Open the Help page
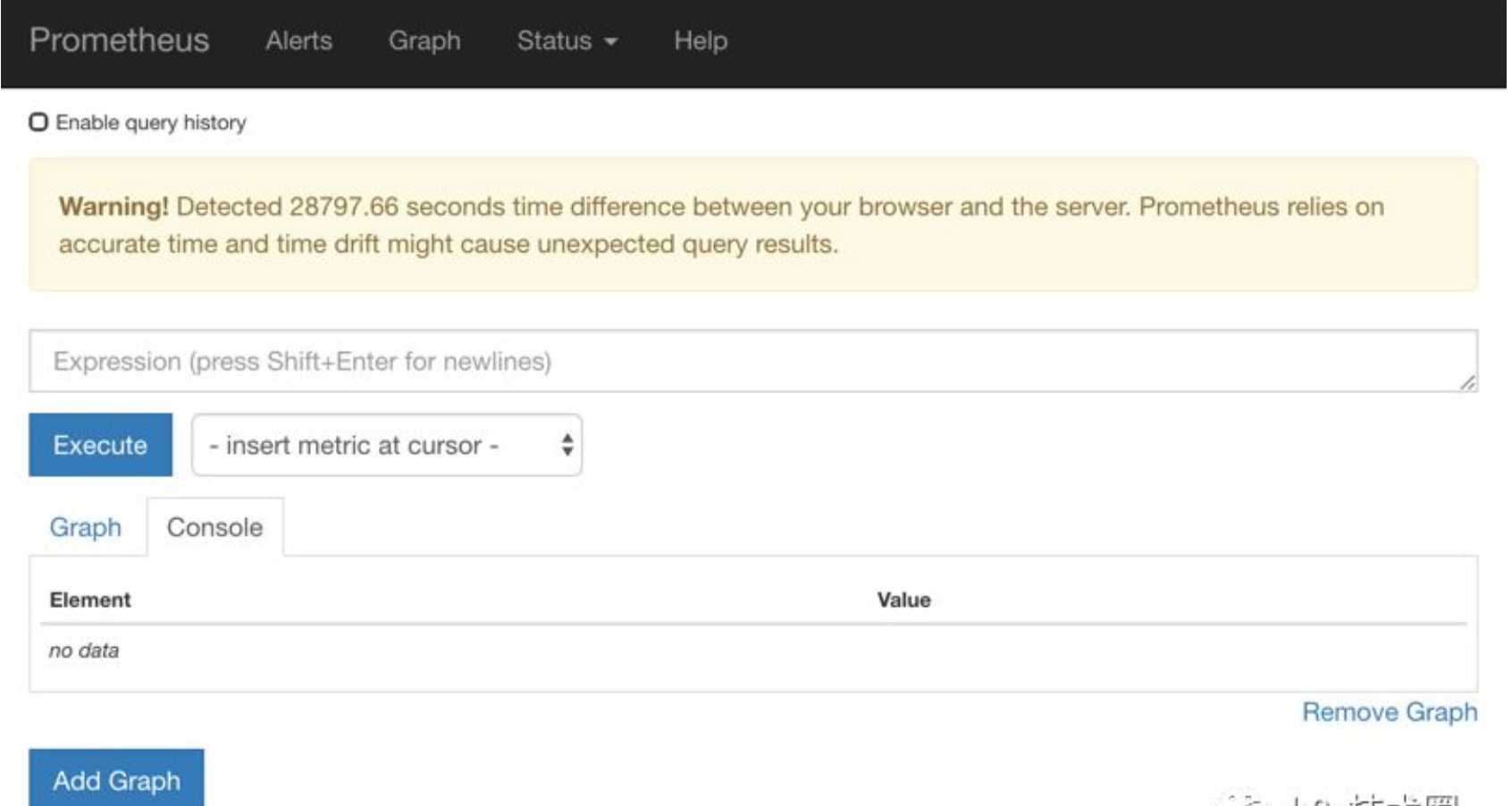Viewport: 1512px width, 806px height. pos(701,40)
